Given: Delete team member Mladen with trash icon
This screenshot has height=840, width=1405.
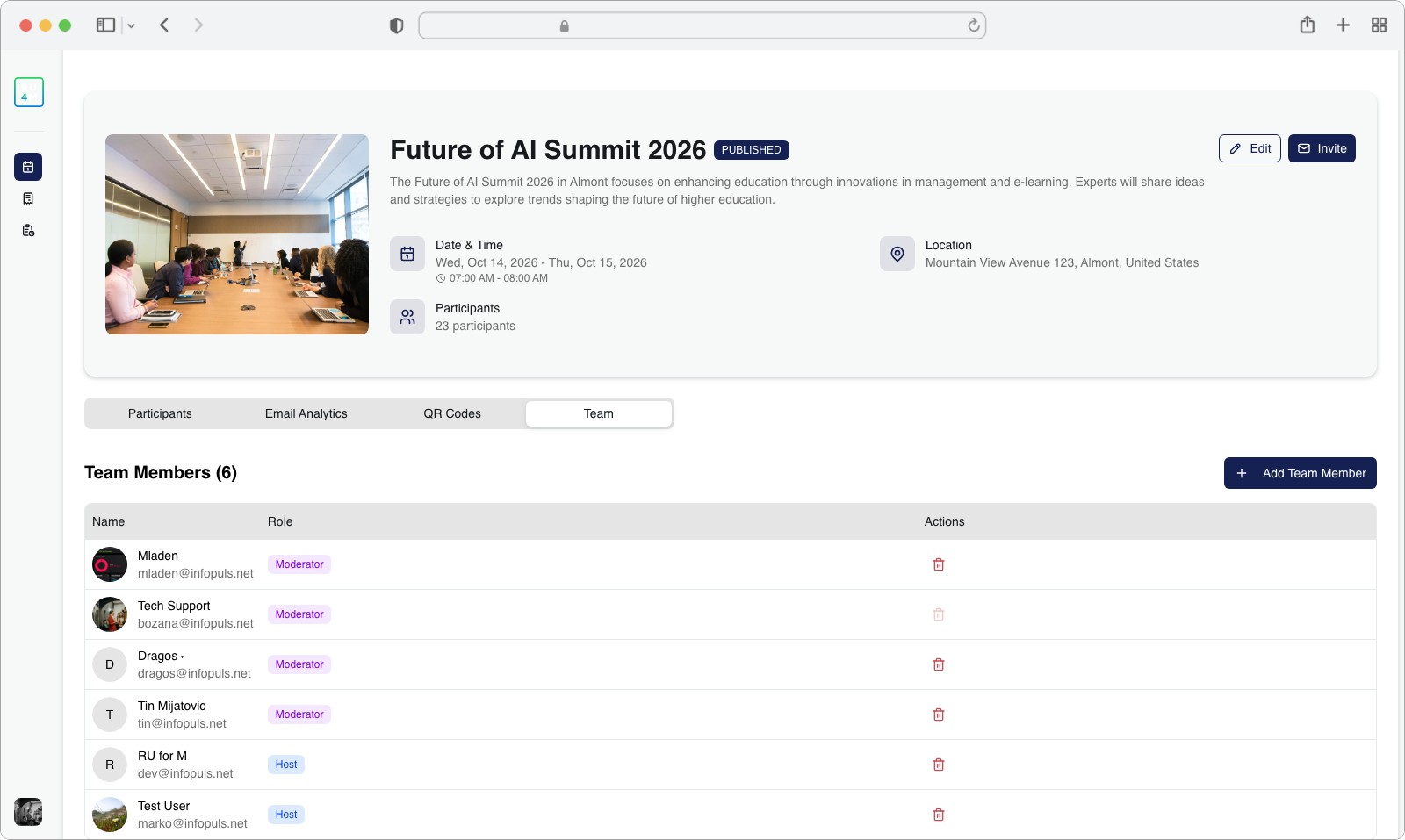Looking at the screenshot, I should point(938,564).
